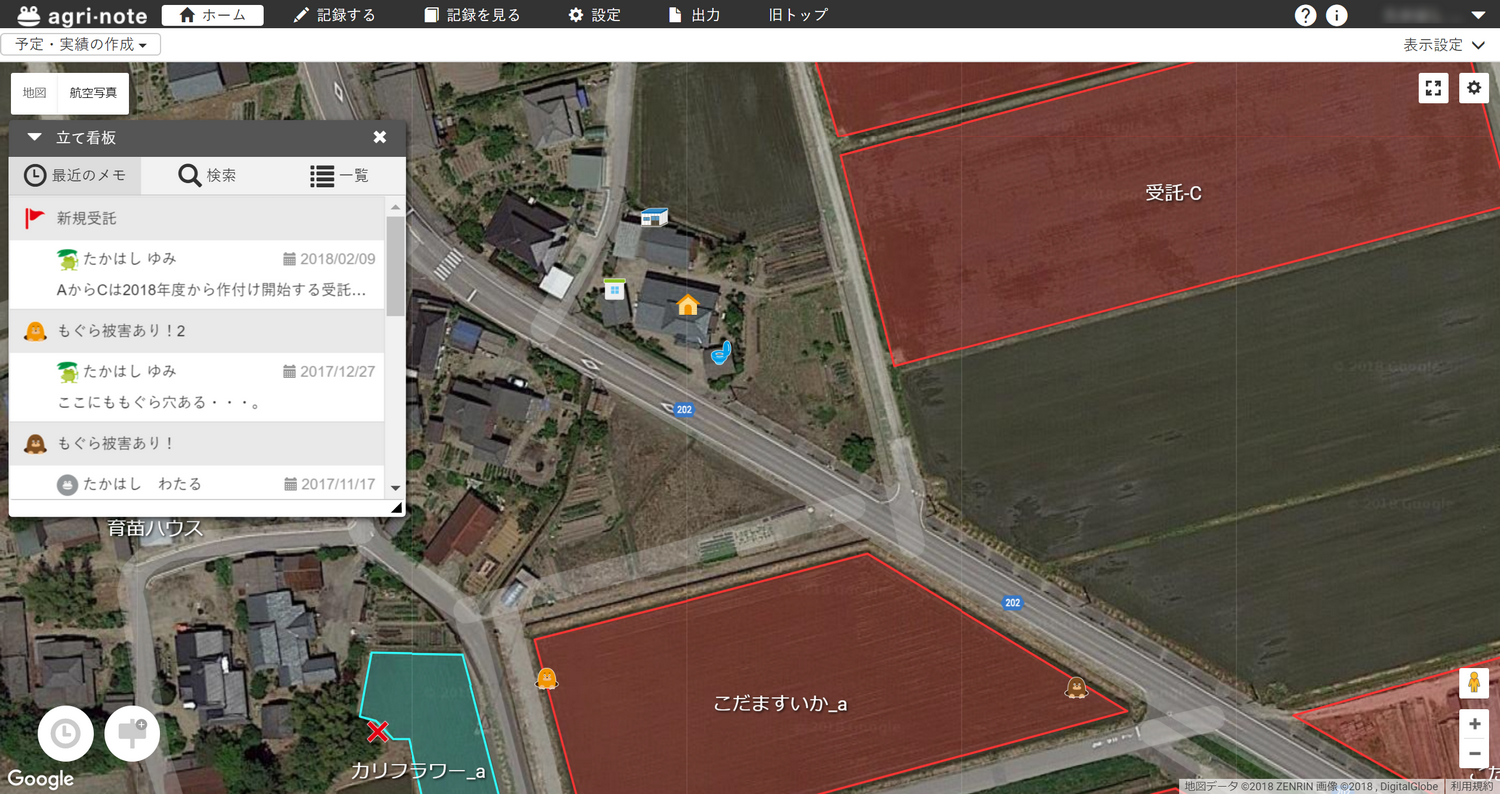Select the 受託-C field
Screen dimensions: 1500x794
point(1173,193)
